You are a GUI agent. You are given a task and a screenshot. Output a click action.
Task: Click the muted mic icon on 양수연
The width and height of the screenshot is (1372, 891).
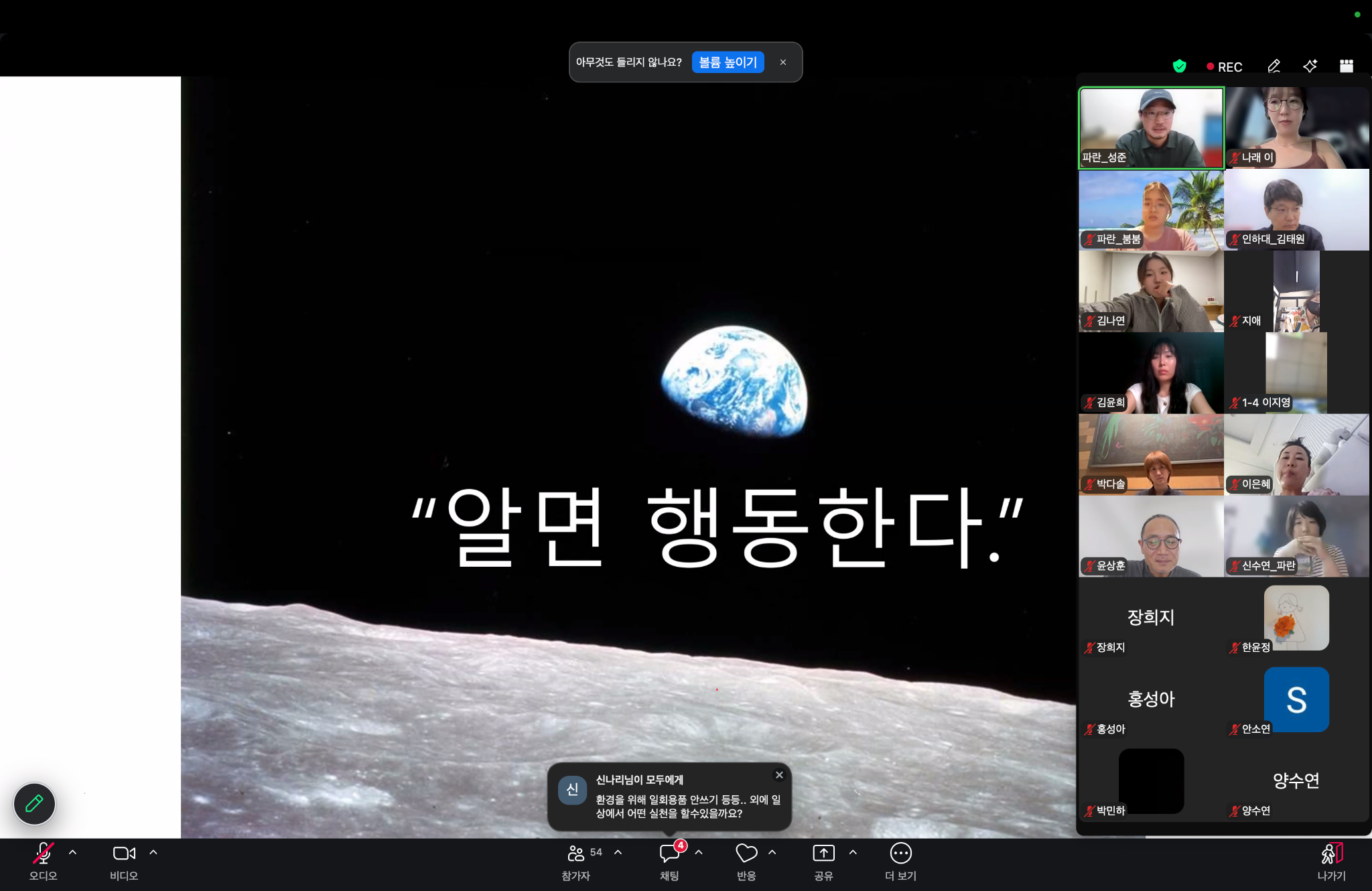tap(1235, 811)
